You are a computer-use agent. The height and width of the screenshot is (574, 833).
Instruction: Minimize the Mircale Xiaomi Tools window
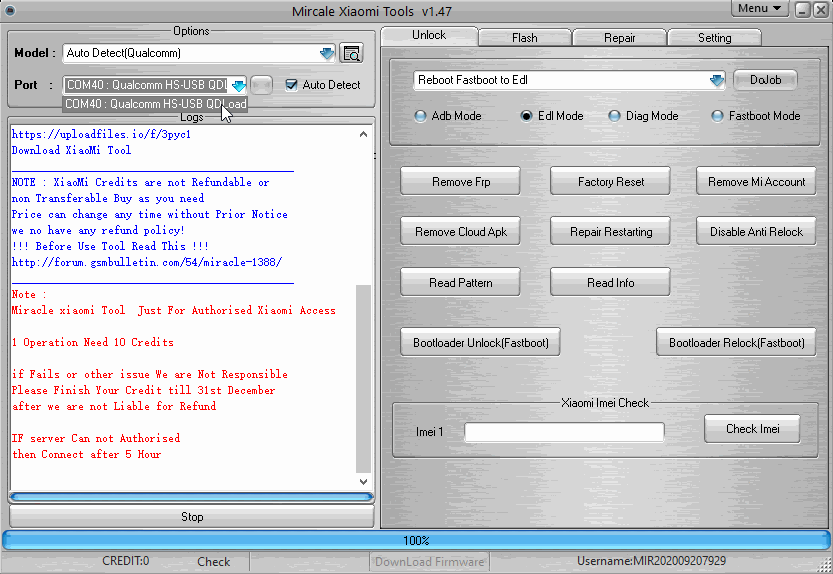[x=802, y=10]
